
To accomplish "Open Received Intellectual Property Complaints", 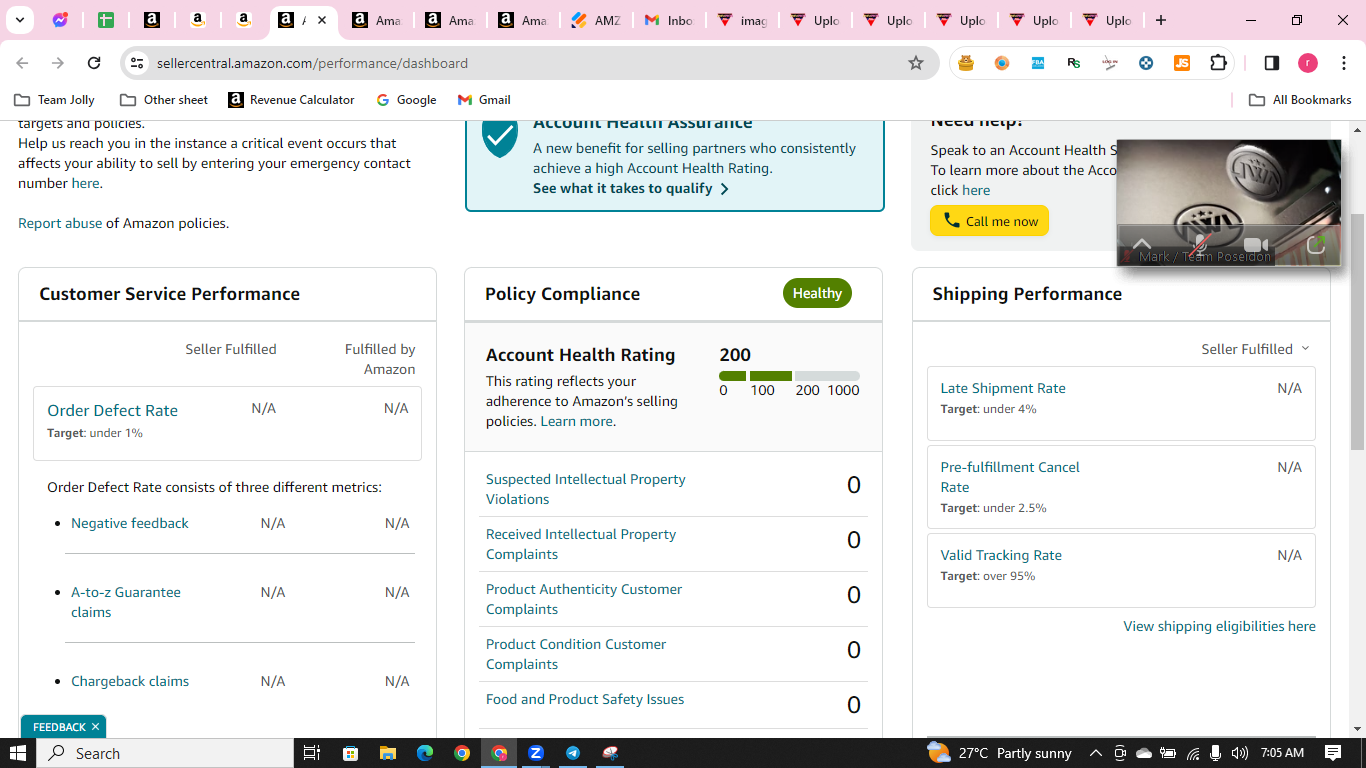I will (581, 544).
